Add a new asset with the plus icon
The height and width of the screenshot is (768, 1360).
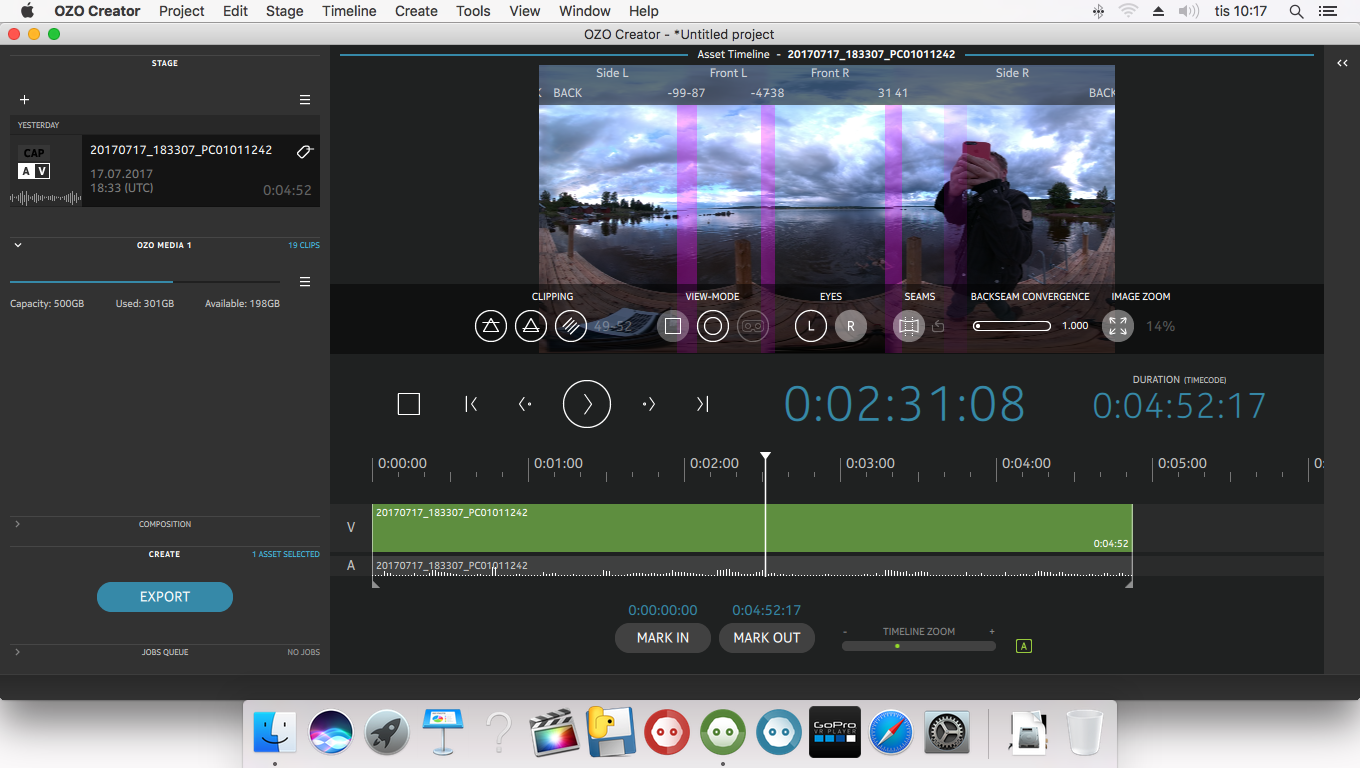click(25, 100)
